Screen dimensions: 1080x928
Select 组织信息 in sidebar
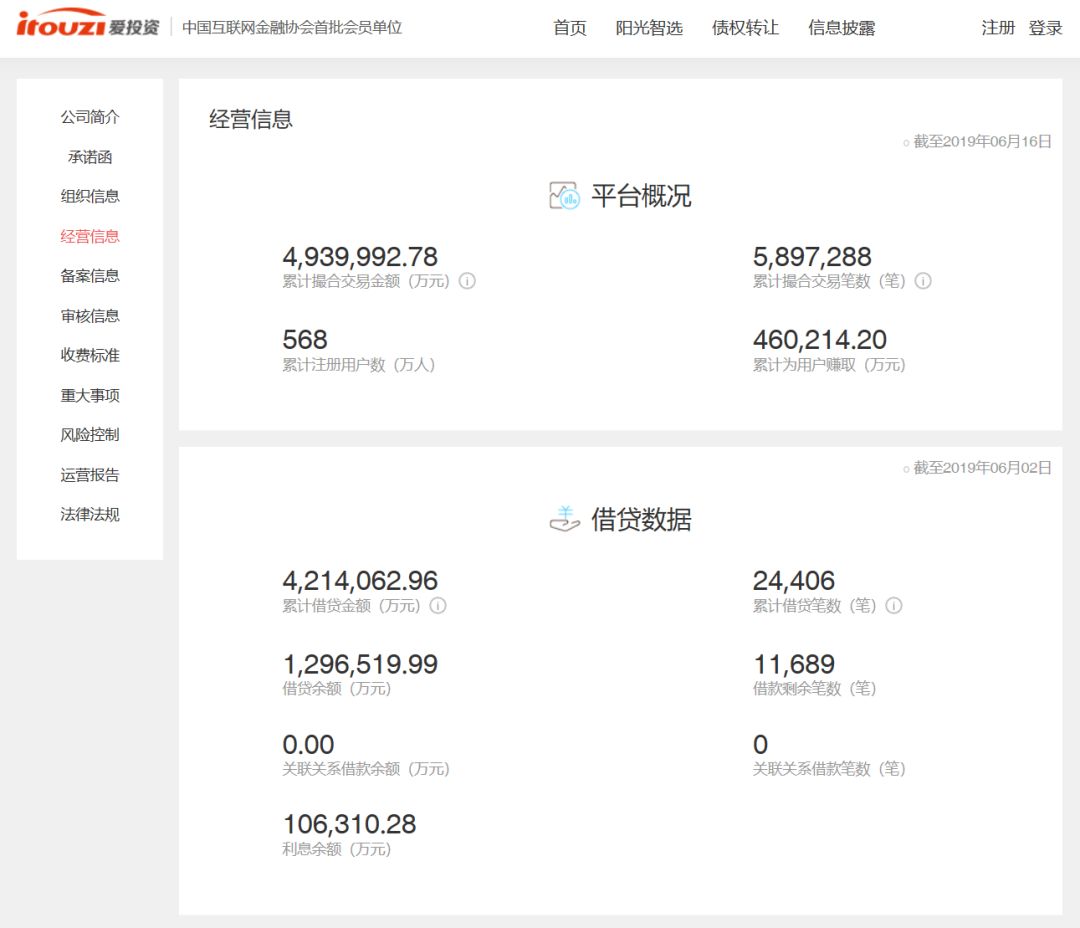[90, 196]
